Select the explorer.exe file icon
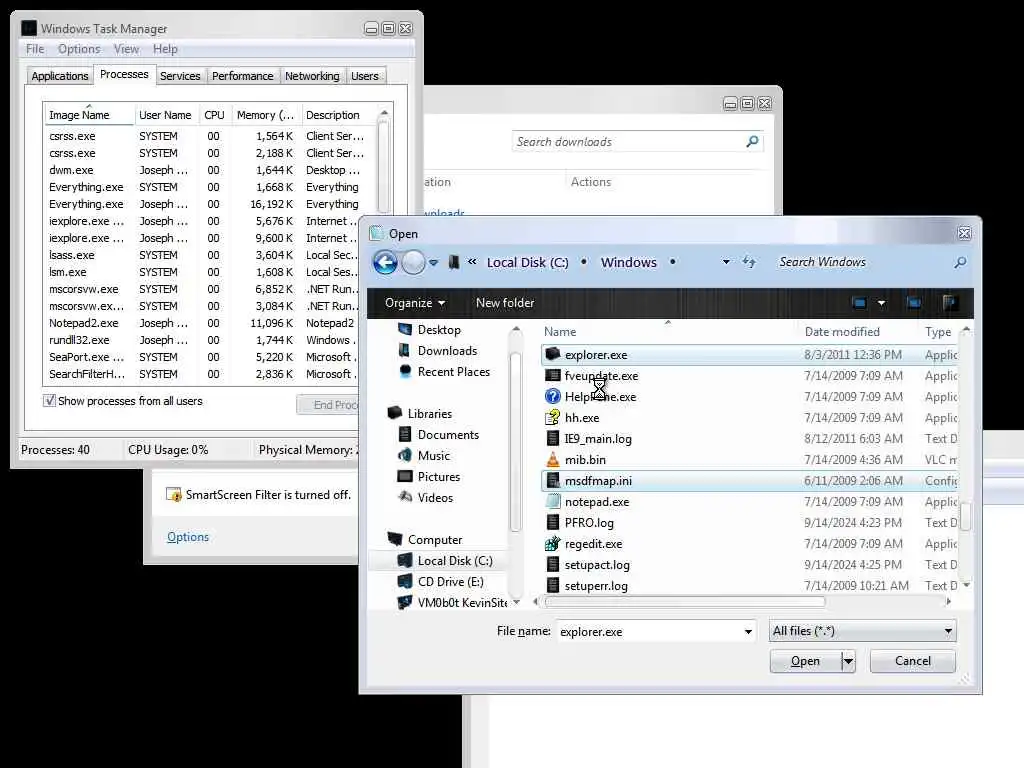This screenshot has height=768, width=1024. tap(553, 355)
